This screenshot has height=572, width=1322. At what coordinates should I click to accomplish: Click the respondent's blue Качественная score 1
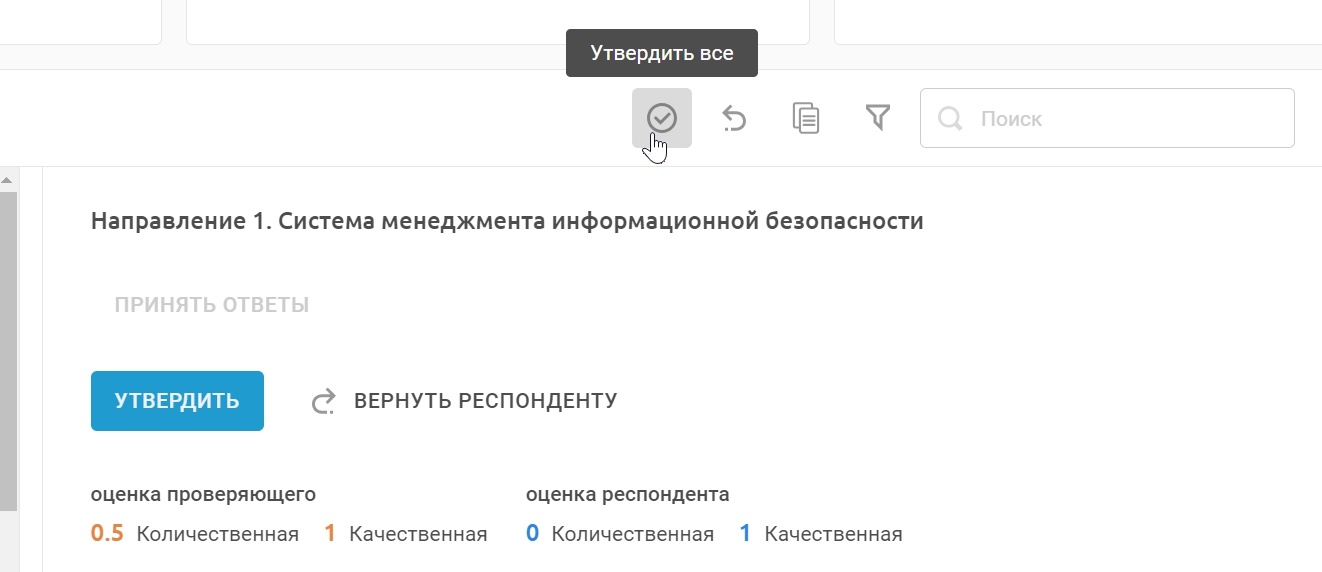tap(745, 534)
